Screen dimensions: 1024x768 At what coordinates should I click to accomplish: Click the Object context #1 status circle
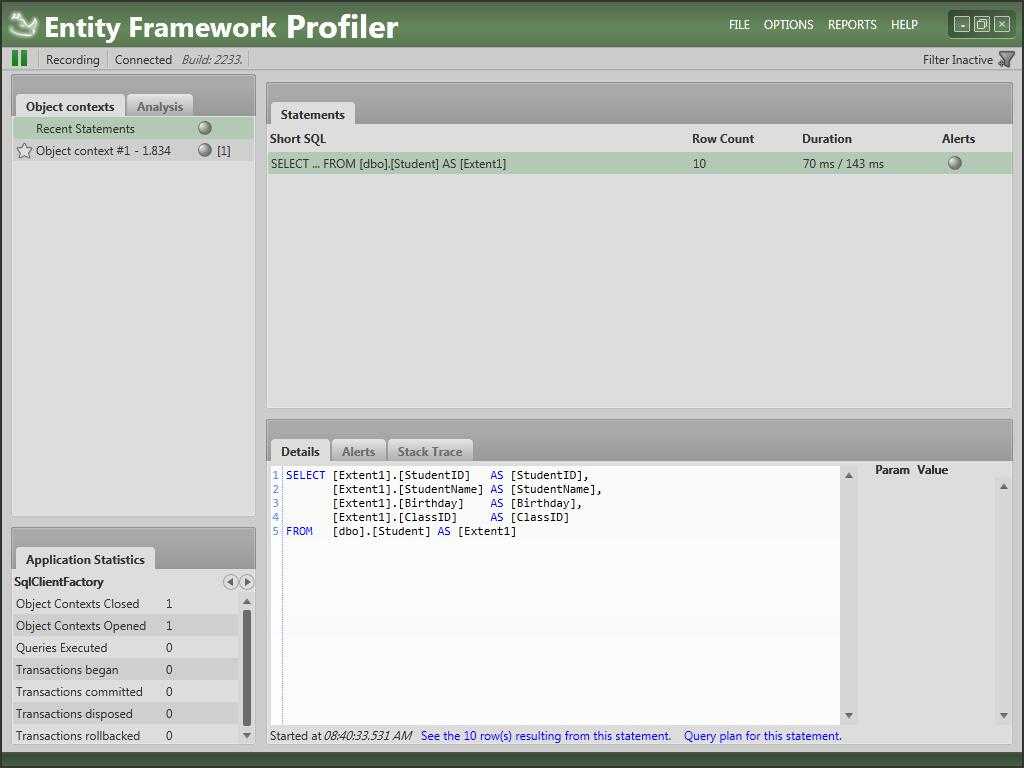(204, 150)
